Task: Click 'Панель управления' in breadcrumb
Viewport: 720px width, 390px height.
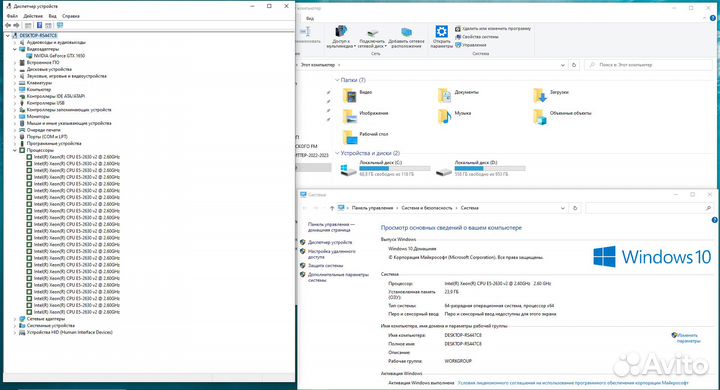Action: click(372, 208)
